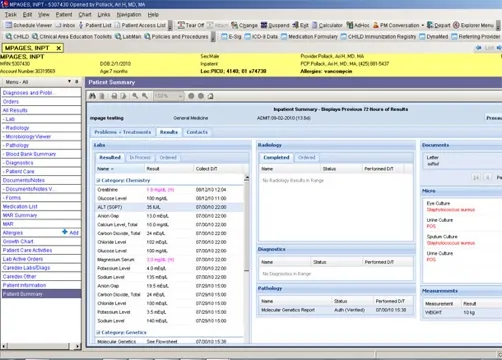This screenshot has width=502, height=360.
Task: Click the left menu horizontal scrollbar right arrow
Action: pyautogui.click(x=77, y=346)
